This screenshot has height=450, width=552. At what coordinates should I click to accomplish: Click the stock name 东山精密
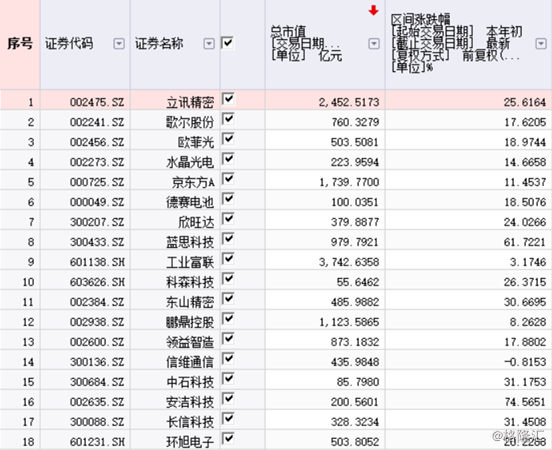point(190,302)
